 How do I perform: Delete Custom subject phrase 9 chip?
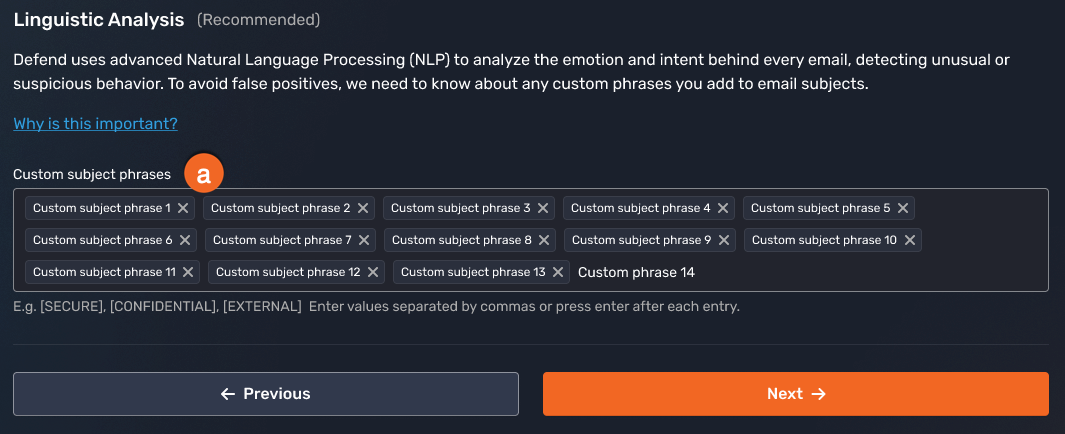point(724,240)
